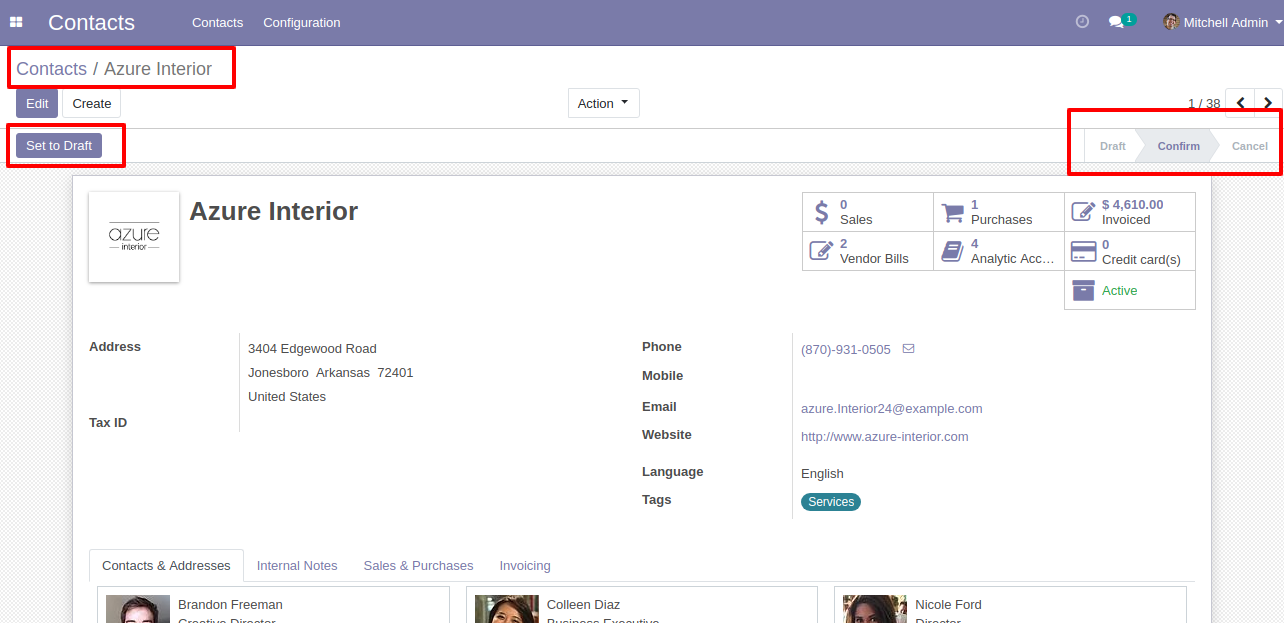Click the Set to Draft button

(59, 145)
